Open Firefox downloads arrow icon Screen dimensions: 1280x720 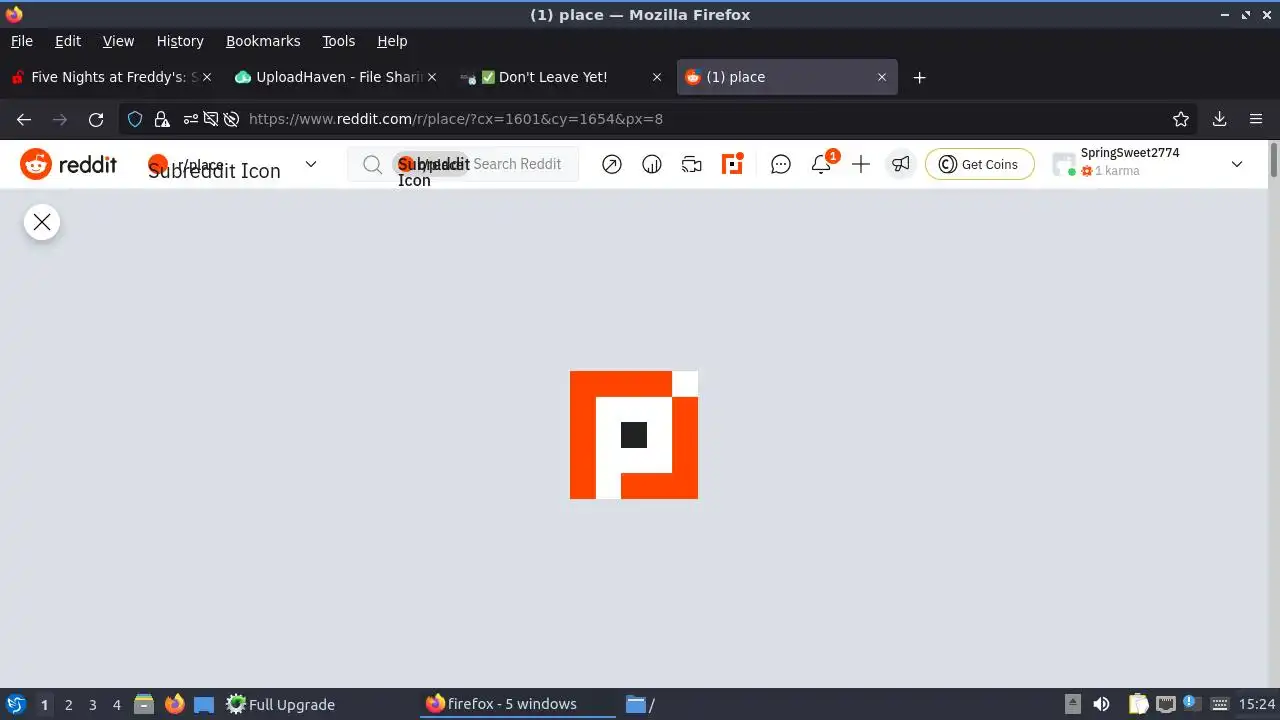[1219, 119]
